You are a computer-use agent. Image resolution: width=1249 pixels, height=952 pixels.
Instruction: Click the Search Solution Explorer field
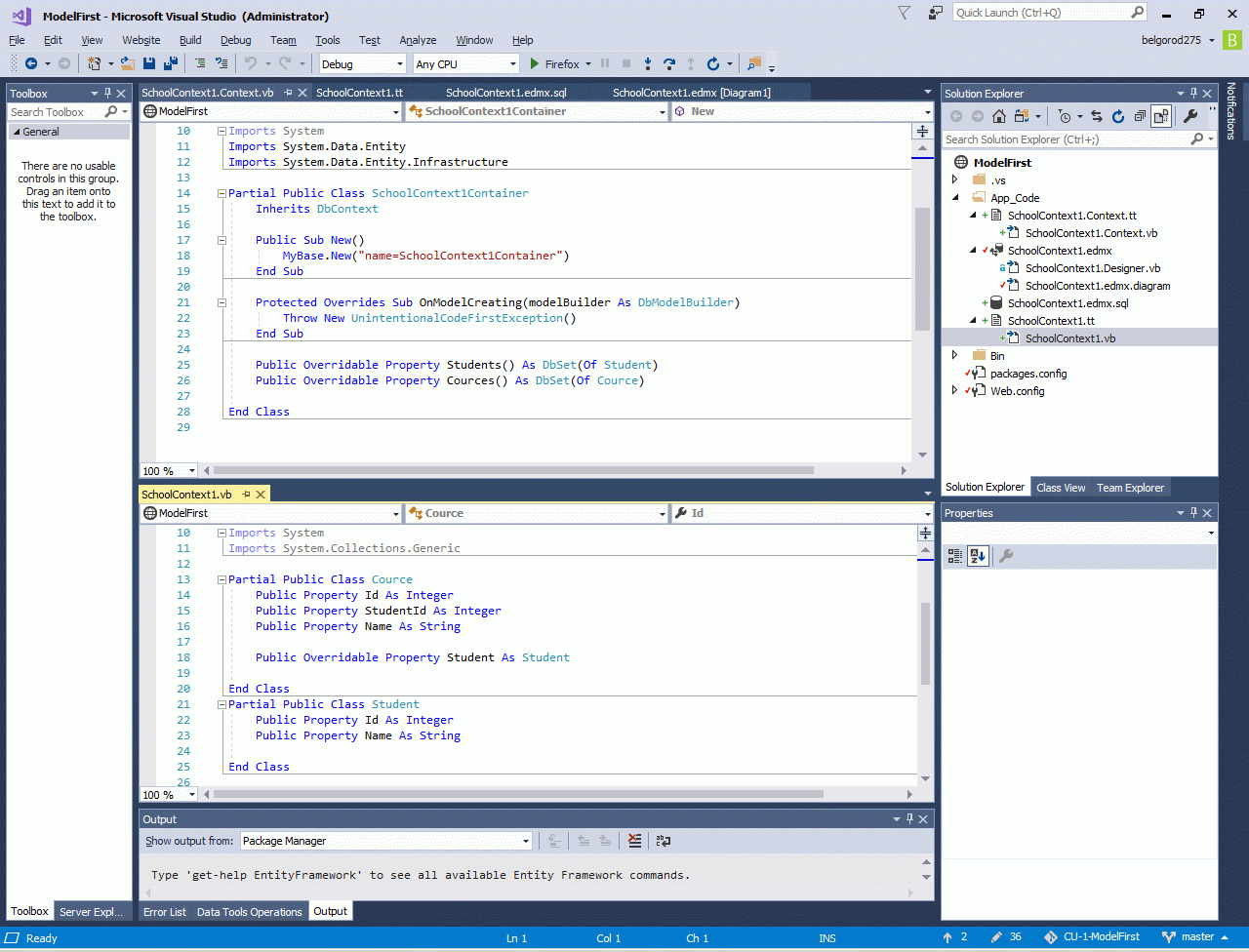tap(1067, 139)
